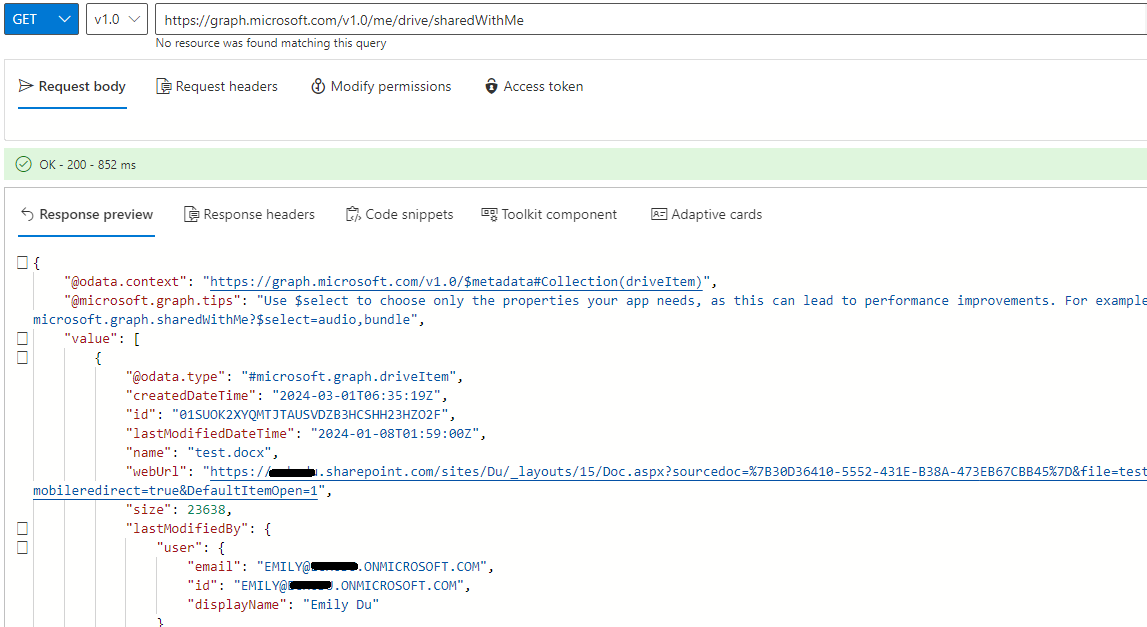Click the green OK status check icon
The width and height of the screenshot is (1147, 627).
[x=23, y=164]
